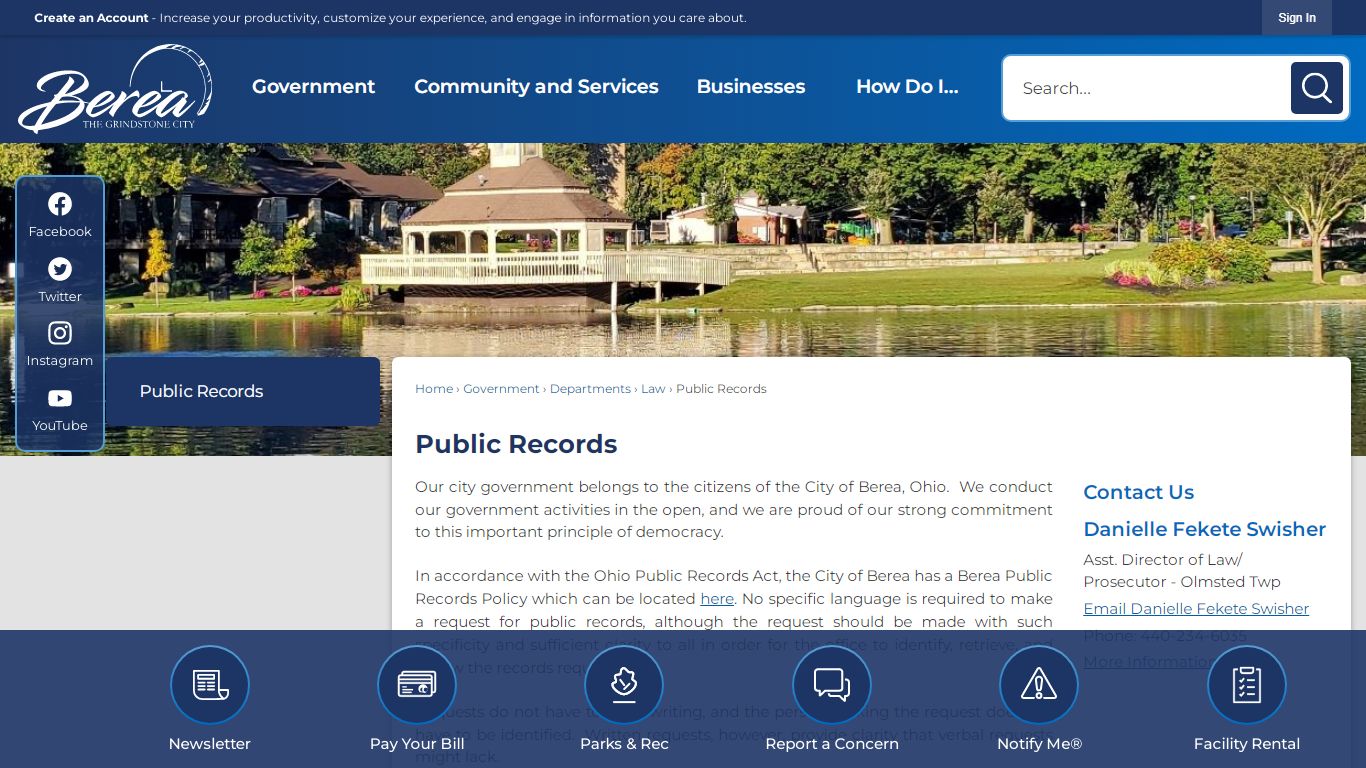Click the Facility Rental label text
Viewport: 1366px width, 768px height.
point(1247,744)
